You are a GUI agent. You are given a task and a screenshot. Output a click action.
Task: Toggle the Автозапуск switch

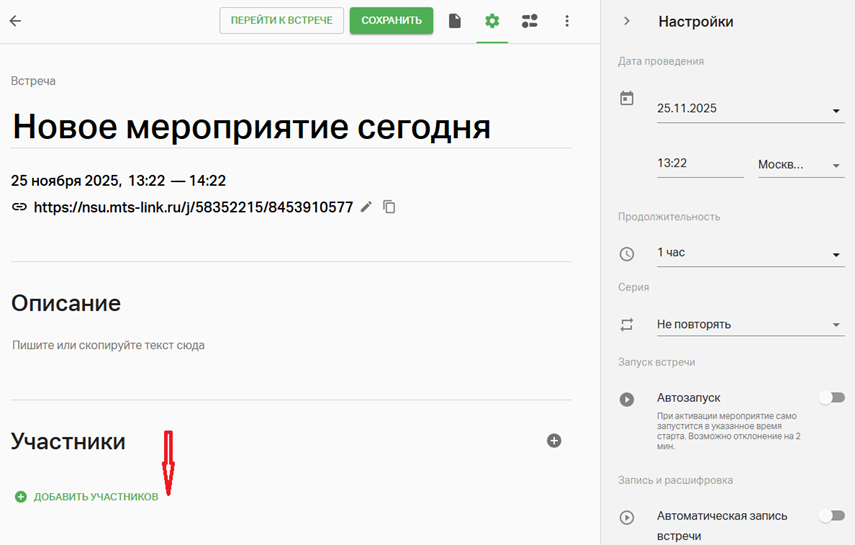click(x=830, y=398)
